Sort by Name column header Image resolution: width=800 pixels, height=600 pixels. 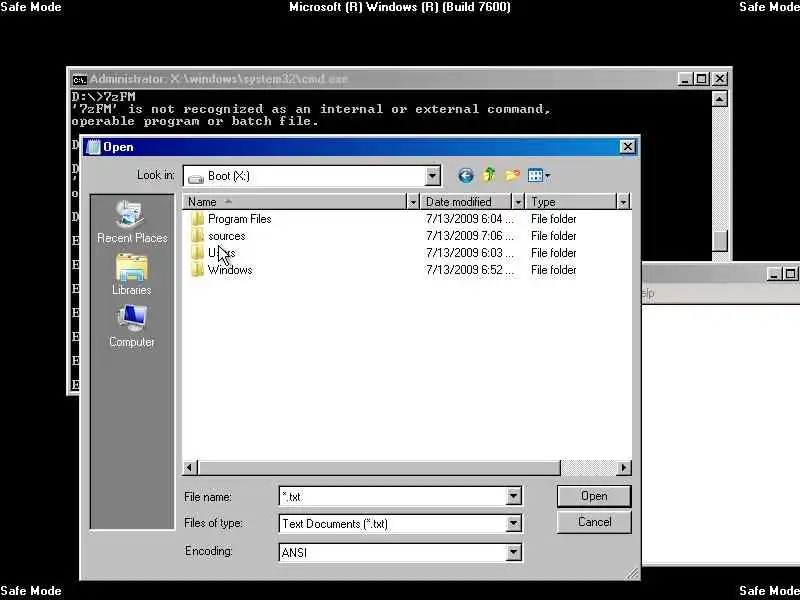coord(294,202)
